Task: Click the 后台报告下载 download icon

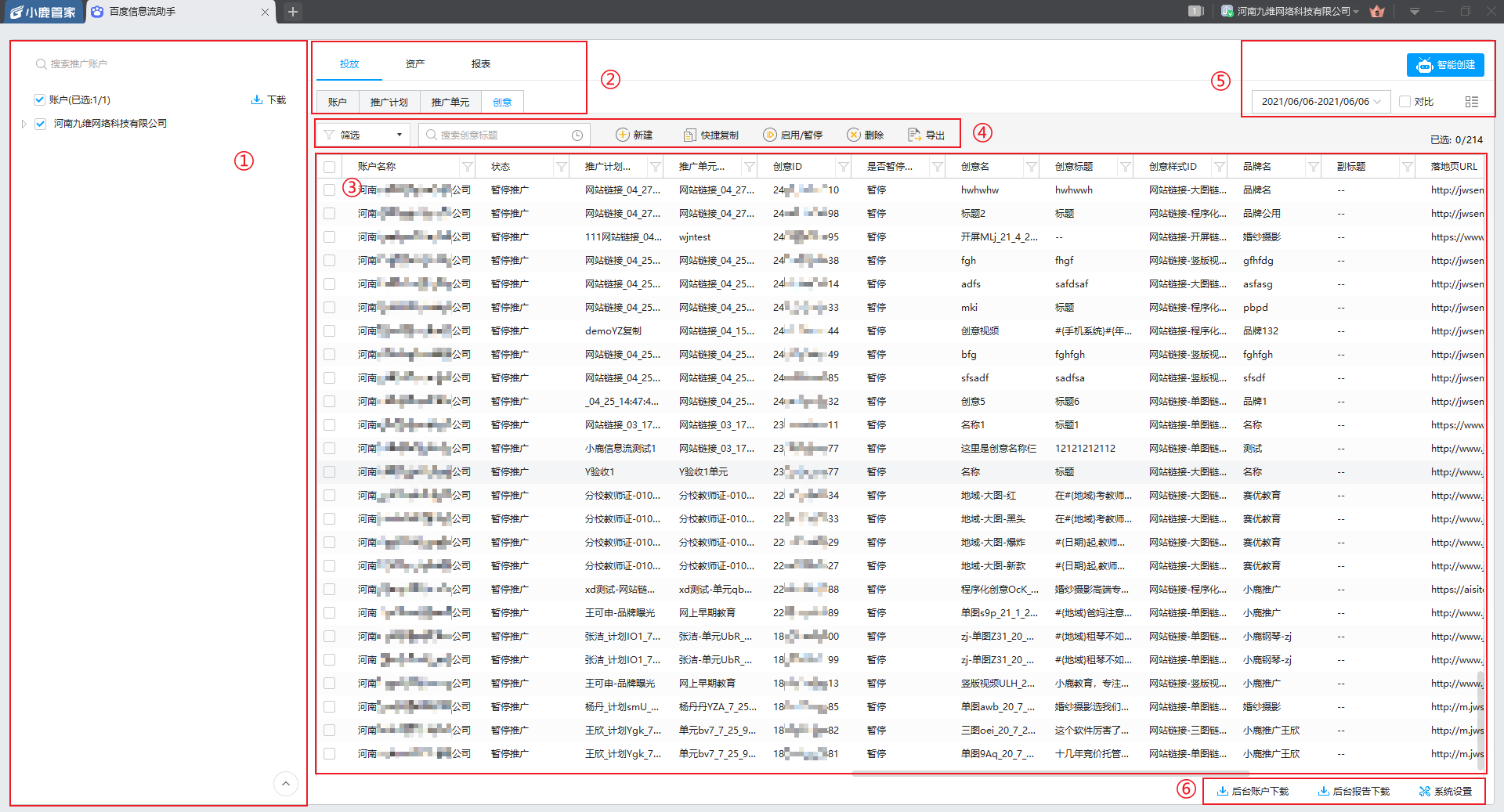Action: pos(1323,791)
